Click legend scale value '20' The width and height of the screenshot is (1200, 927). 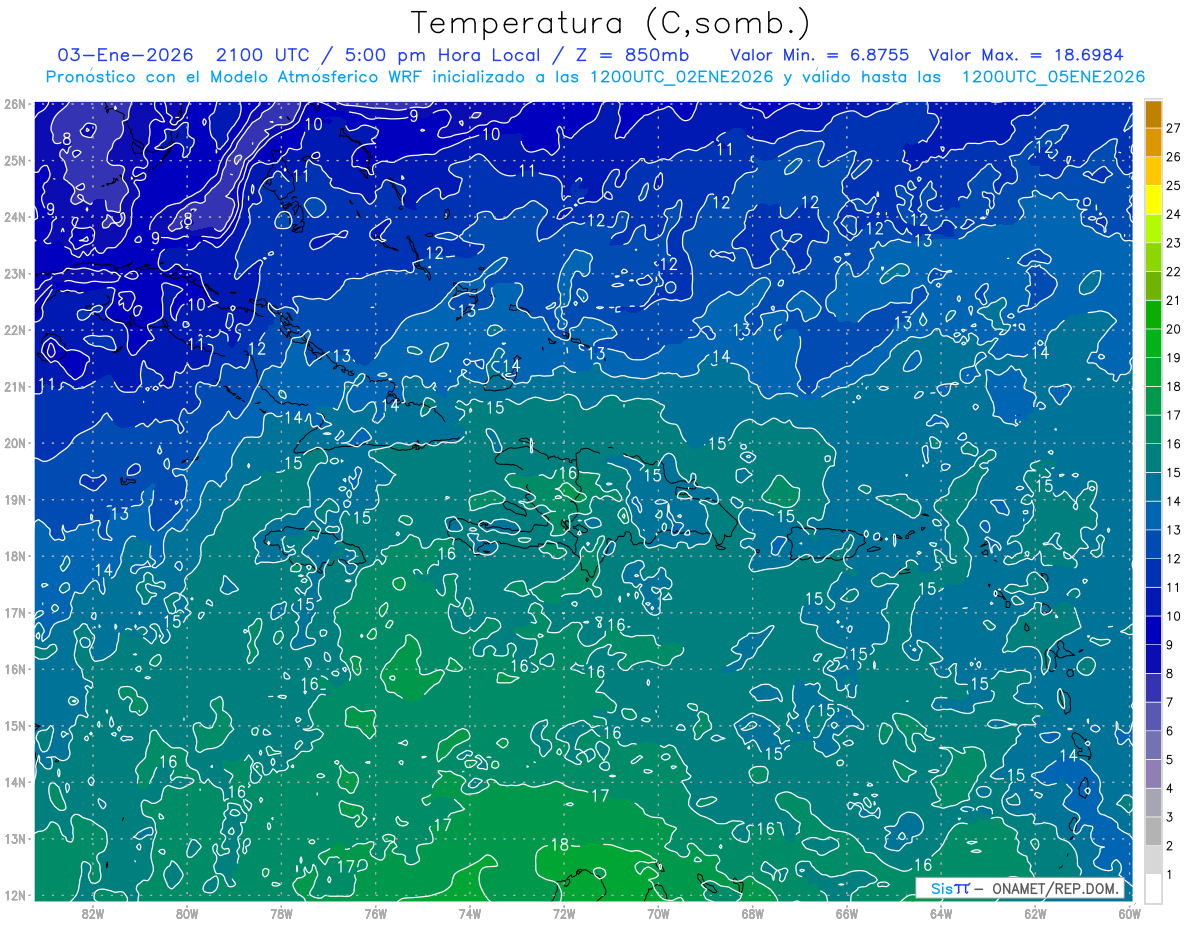(x=1173, y=329)
